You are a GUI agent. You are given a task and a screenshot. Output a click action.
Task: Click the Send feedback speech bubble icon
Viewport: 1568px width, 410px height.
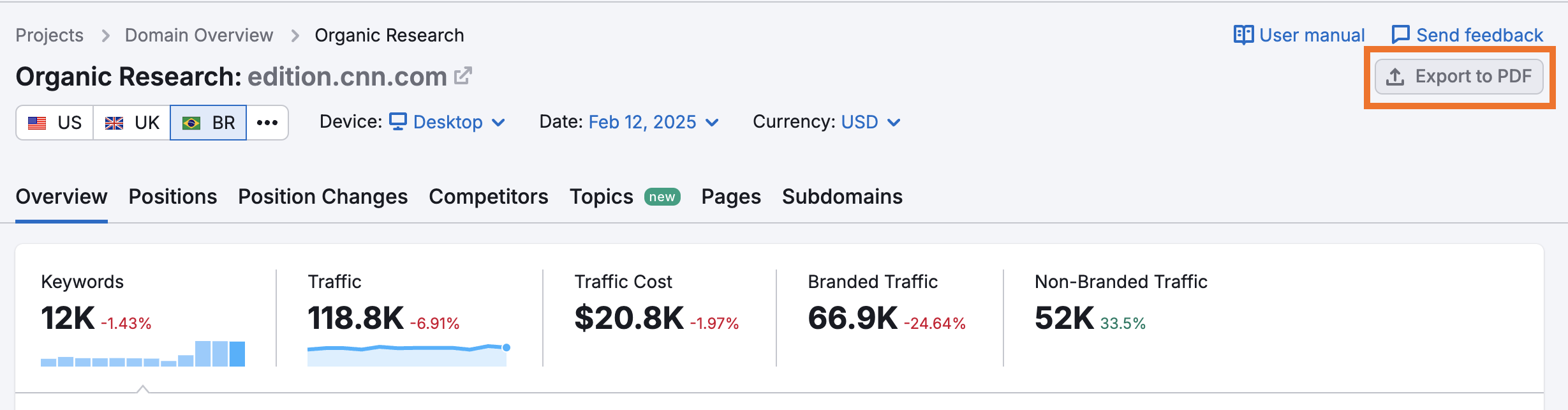[1400, 34]
